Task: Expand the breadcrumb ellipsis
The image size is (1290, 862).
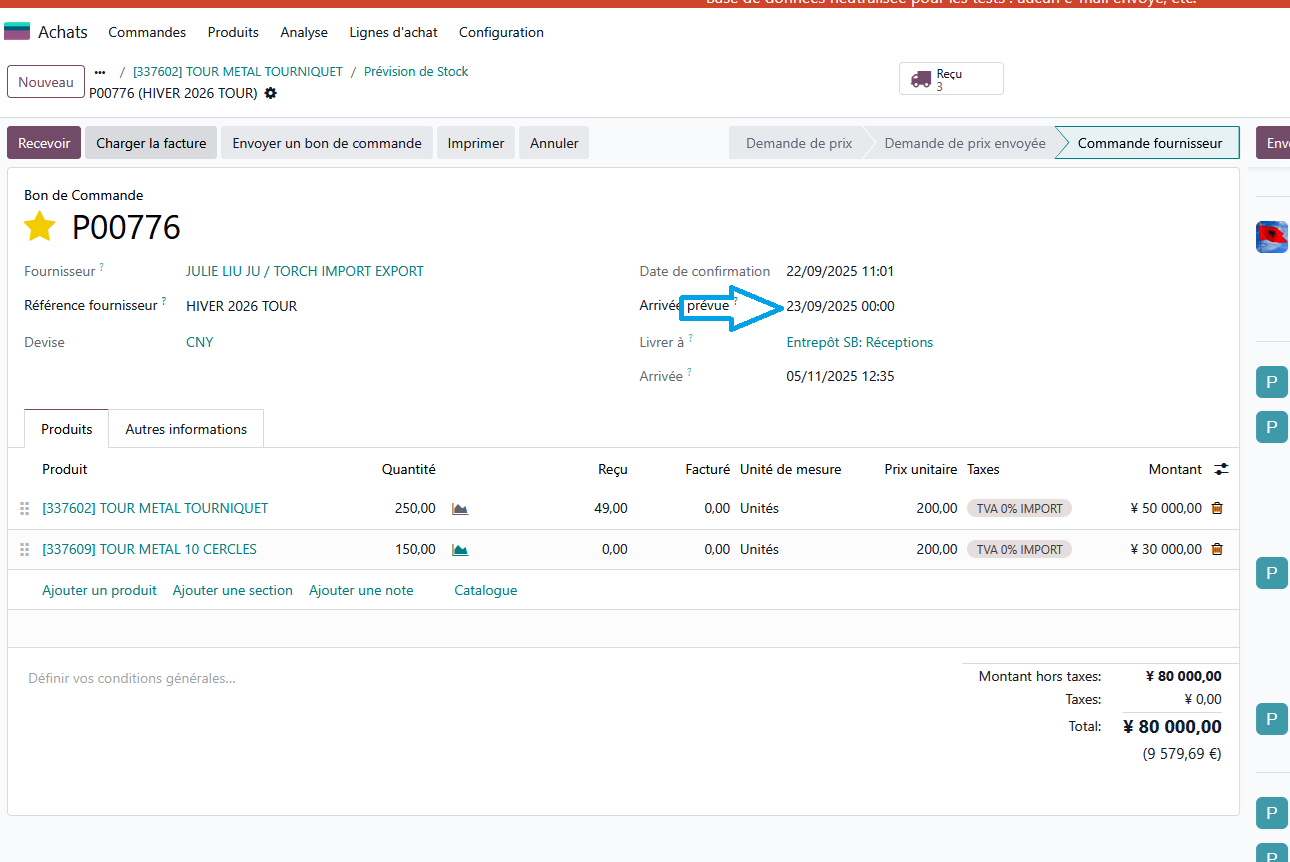Action: 100,72
